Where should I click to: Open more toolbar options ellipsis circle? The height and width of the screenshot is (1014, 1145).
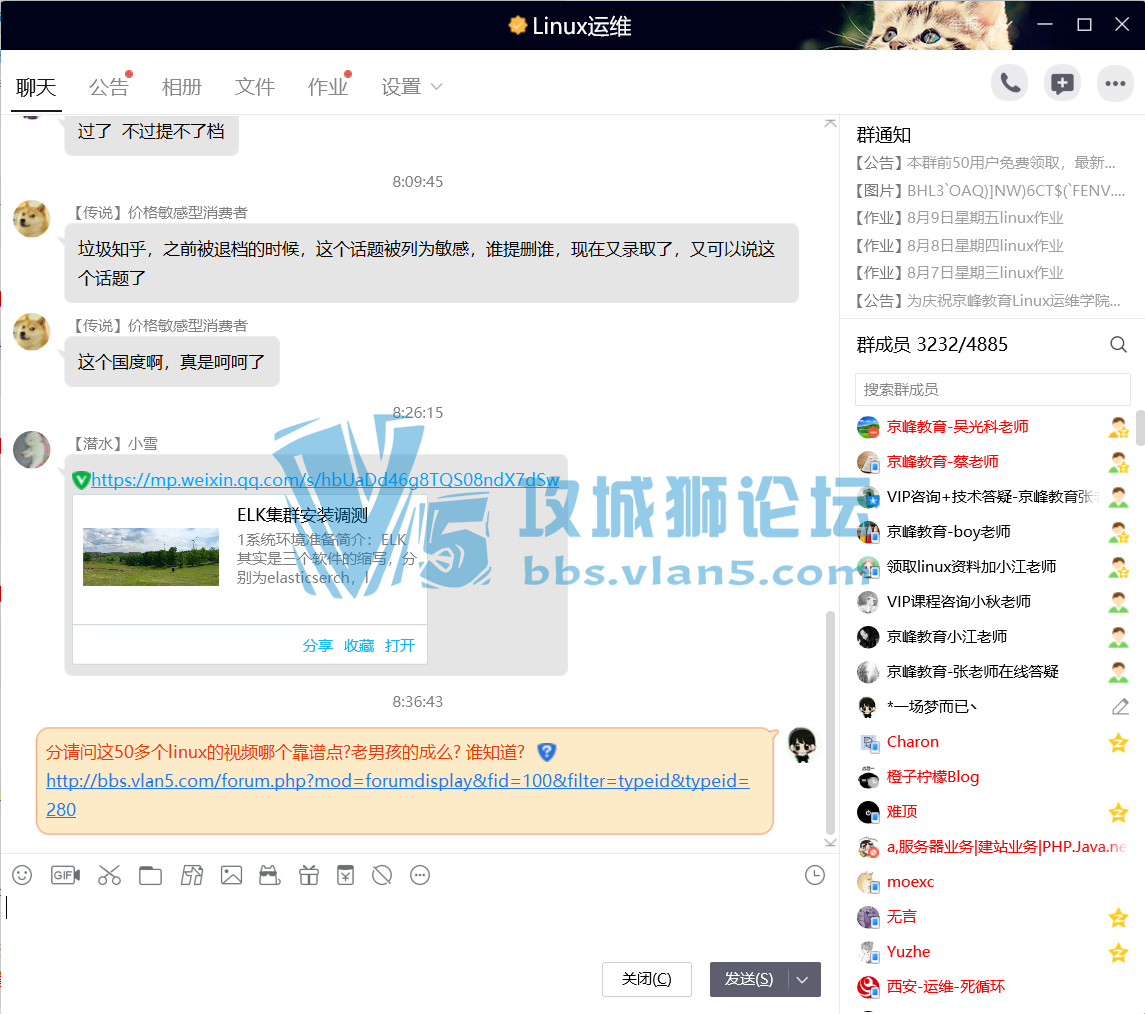(420, 875)
